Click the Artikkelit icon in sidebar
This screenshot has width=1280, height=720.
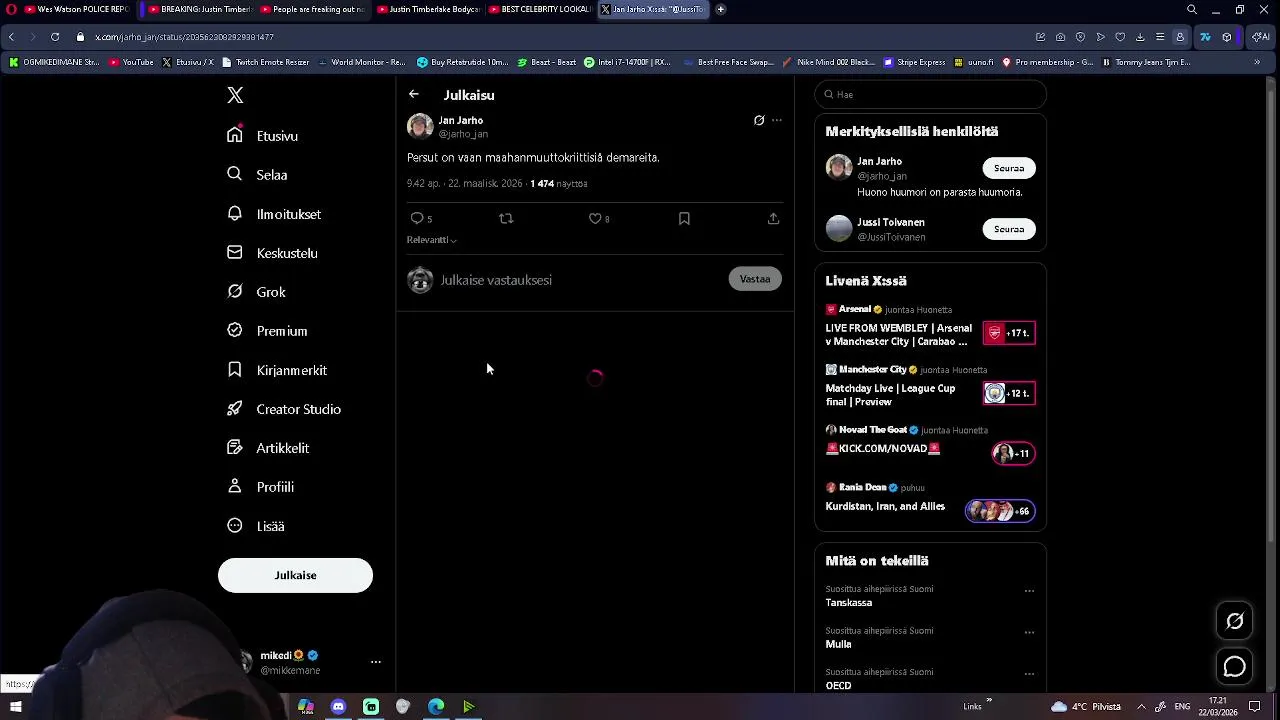tap(235, 447)
